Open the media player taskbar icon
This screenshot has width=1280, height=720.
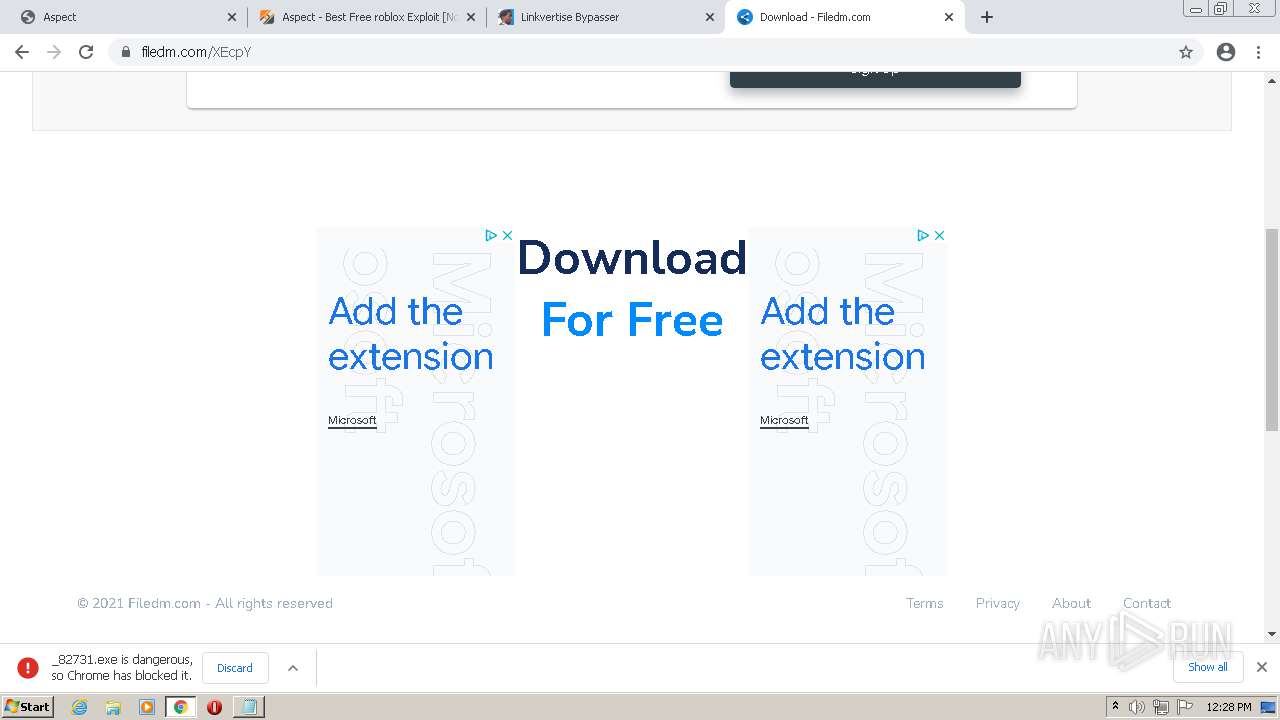pos(147,707)
